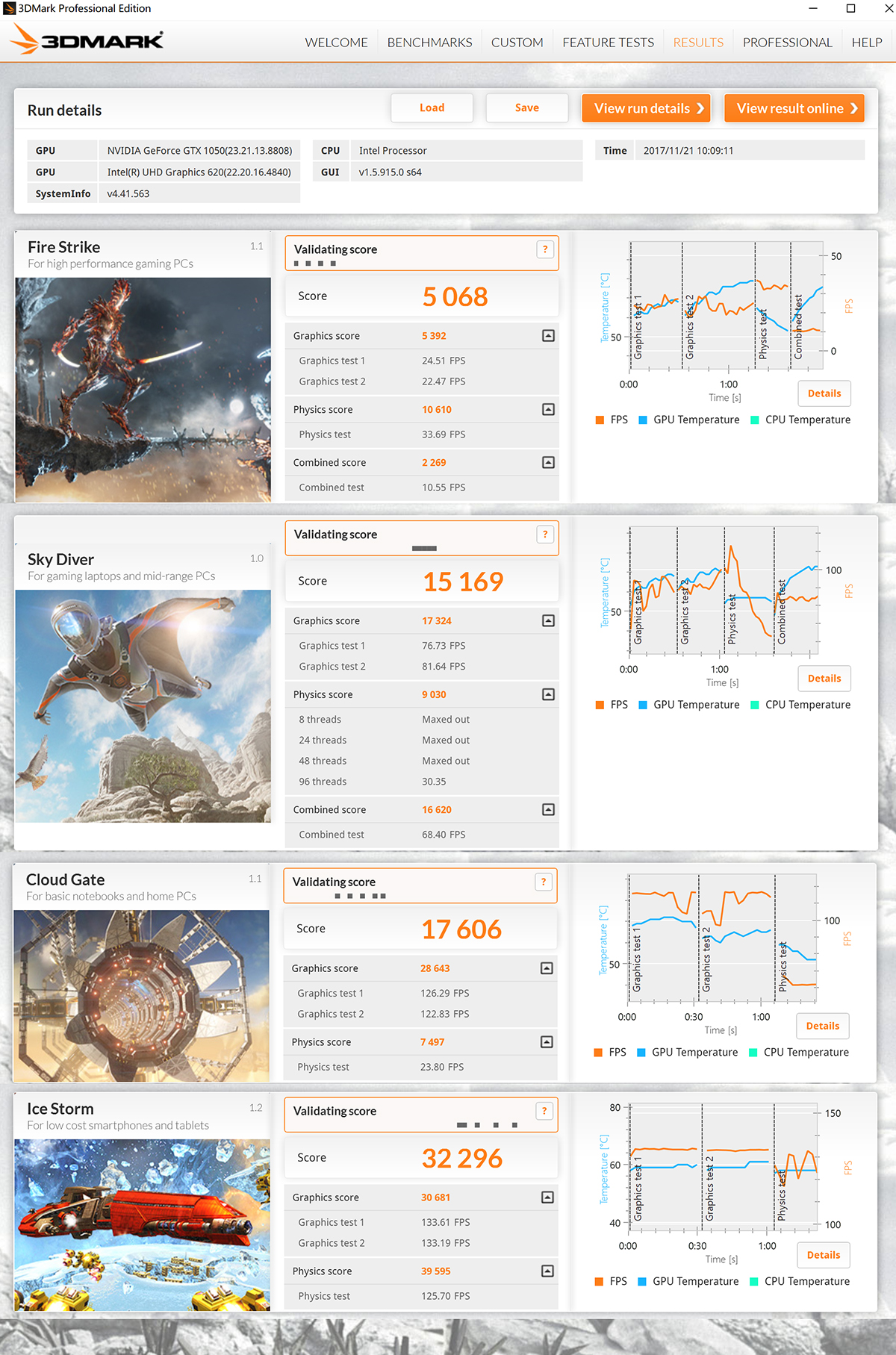Click Fire Strike score value 5 068

[x=455, y=297]
